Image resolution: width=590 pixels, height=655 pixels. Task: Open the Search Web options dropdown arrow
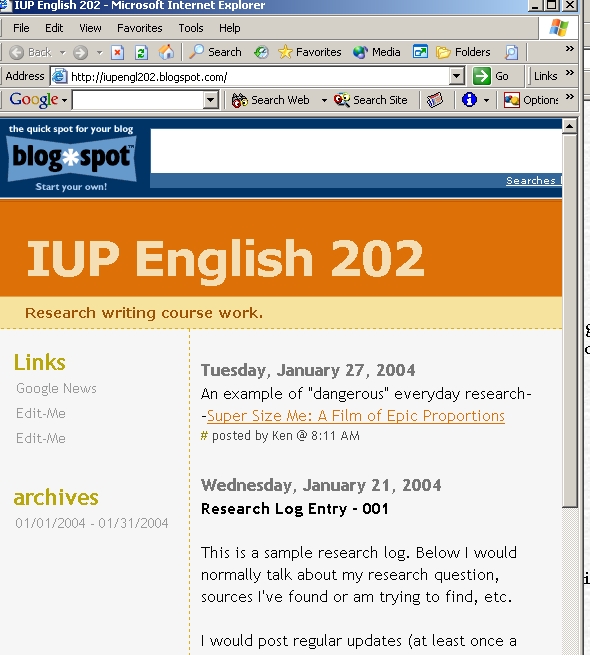tap(324, 100)
